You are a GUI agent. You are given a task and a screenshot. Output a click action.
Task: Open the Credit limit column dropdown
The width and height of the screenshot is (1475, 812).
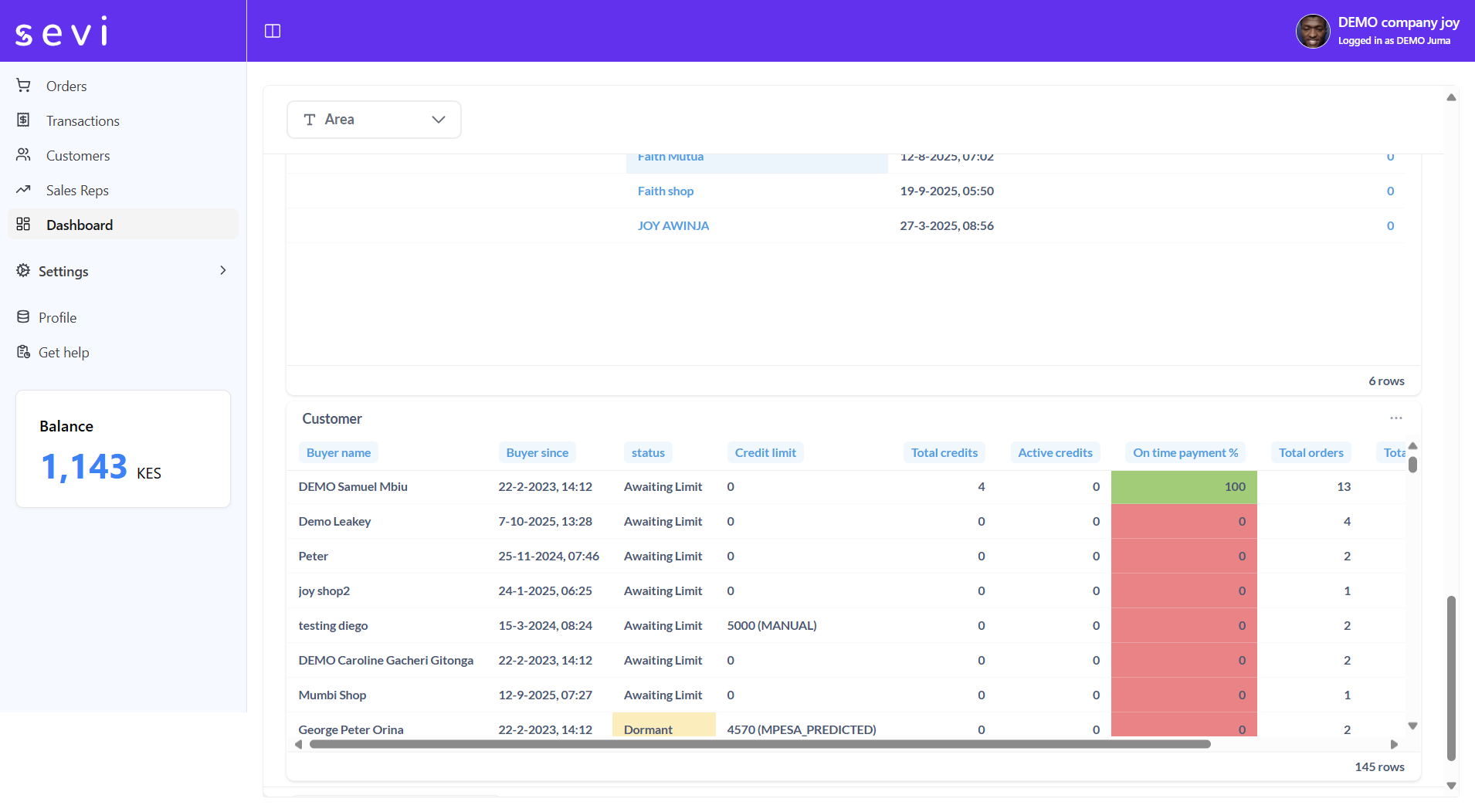[x=765, y=452]
